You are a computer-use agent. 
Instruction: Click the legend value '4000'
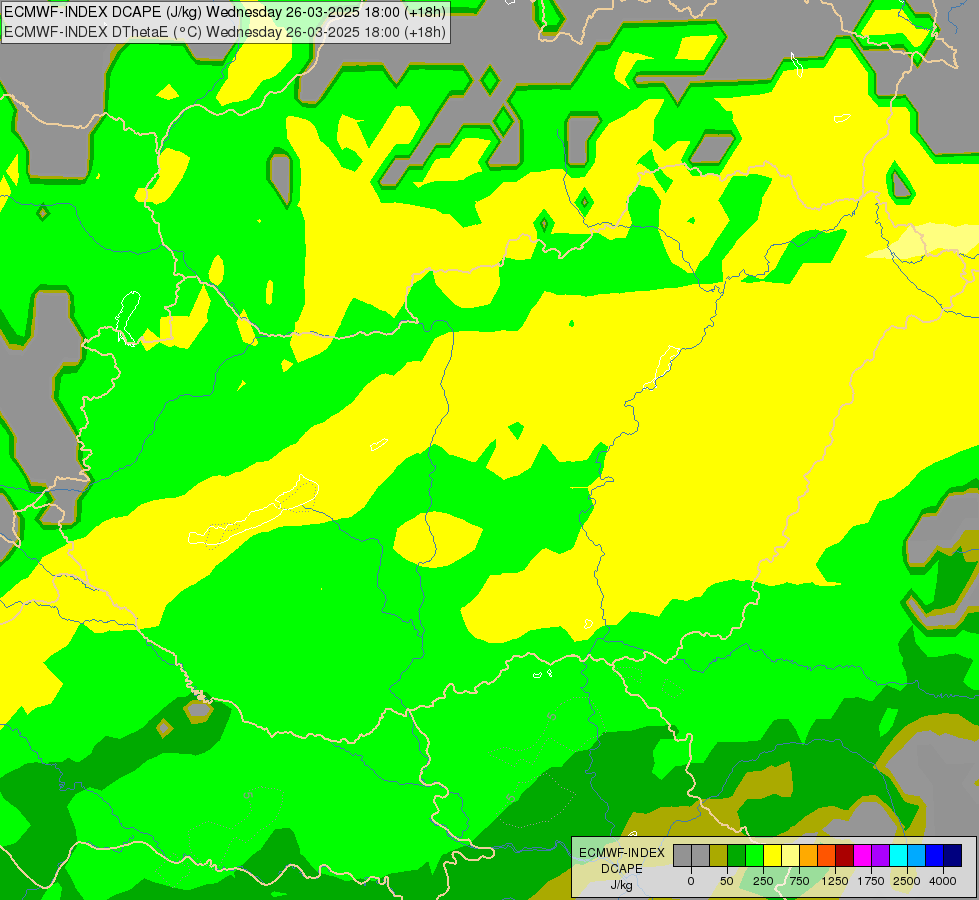click(x=943, y=881)
